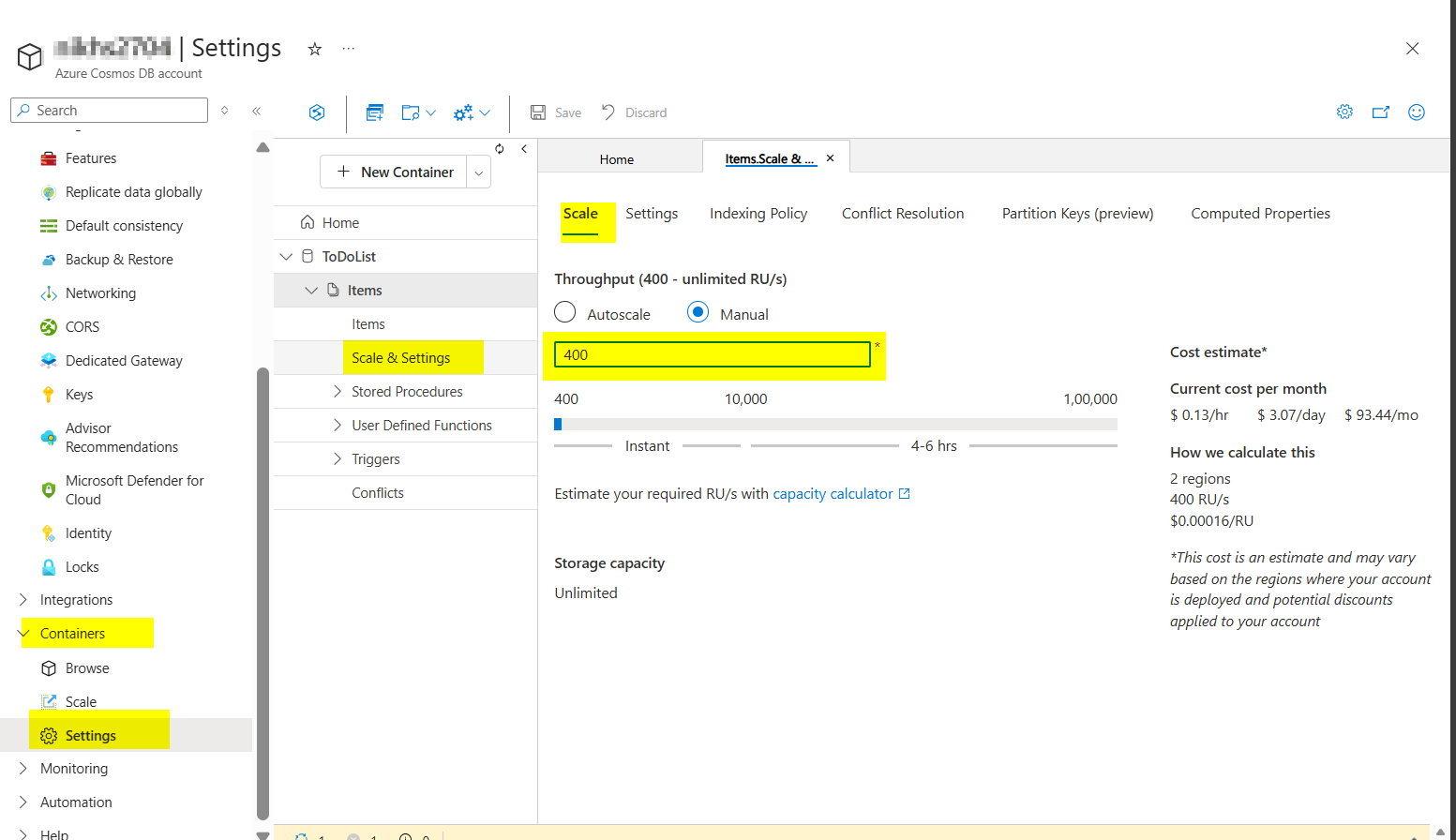Open Backup & Restore
1456x840 pixels.
pos(119,260)
